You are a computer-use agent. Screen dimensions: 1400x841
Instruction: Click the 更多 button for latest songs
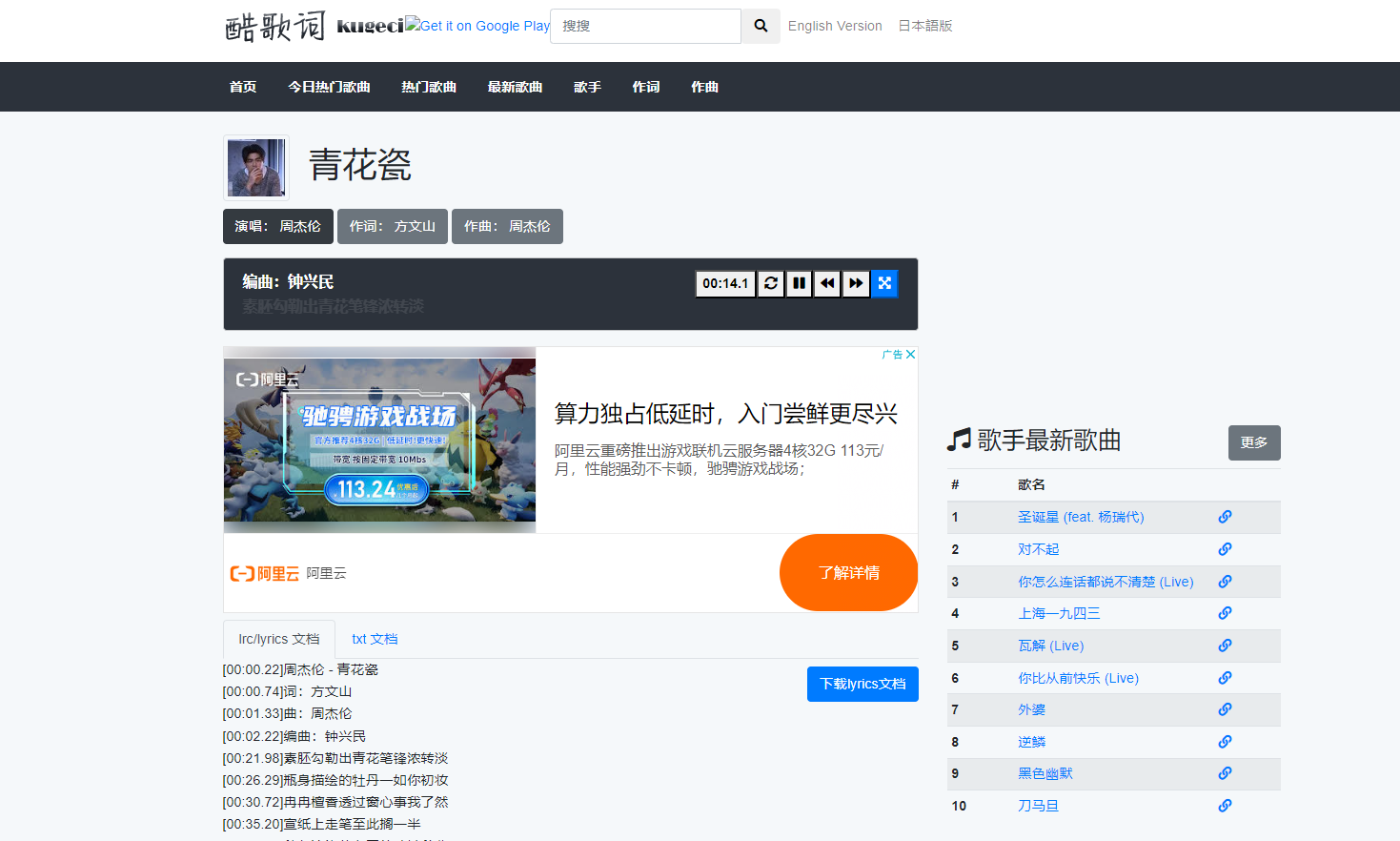pos(1254,442)
